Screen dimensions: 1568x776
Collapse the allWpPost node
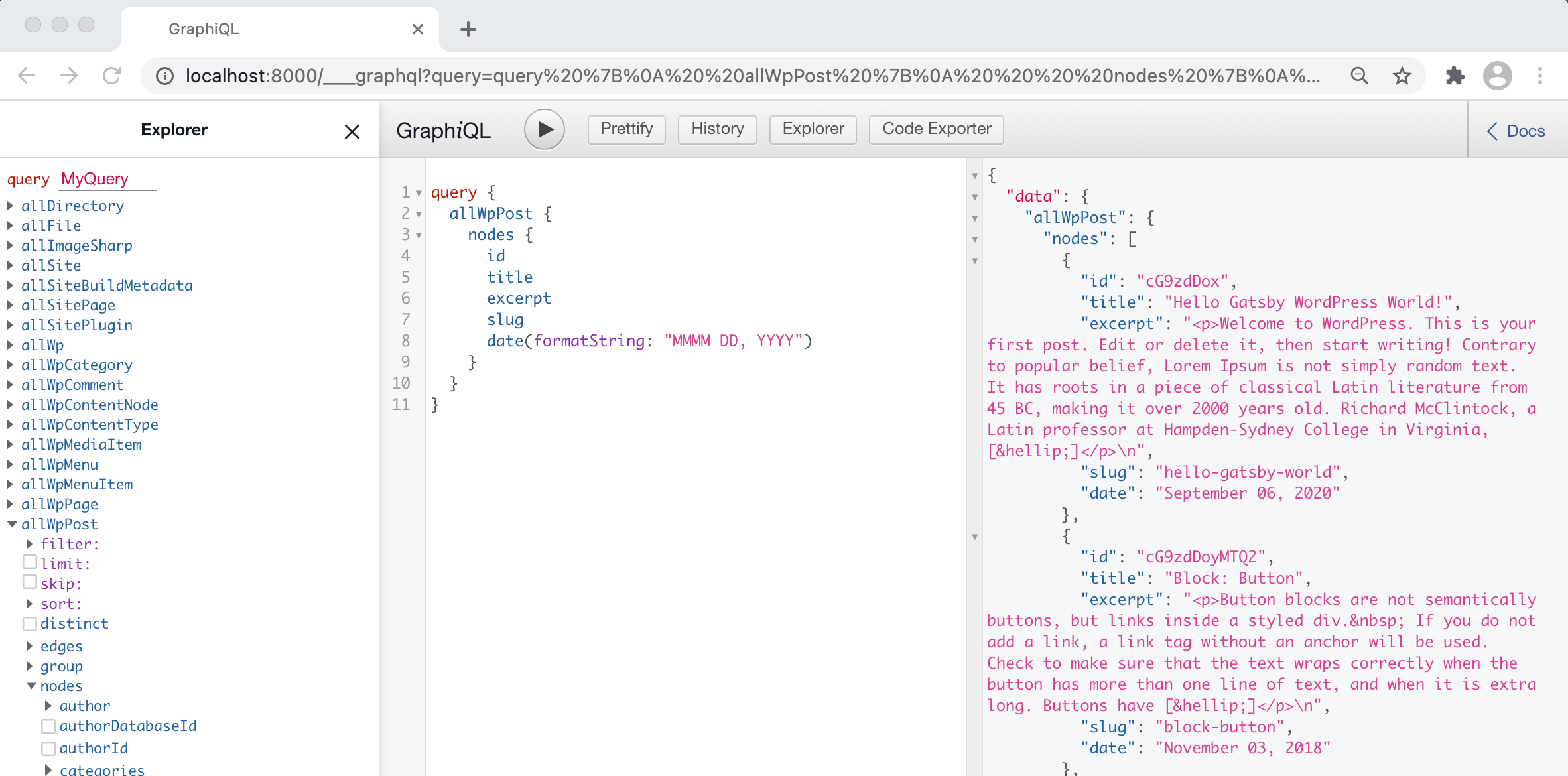11,524
